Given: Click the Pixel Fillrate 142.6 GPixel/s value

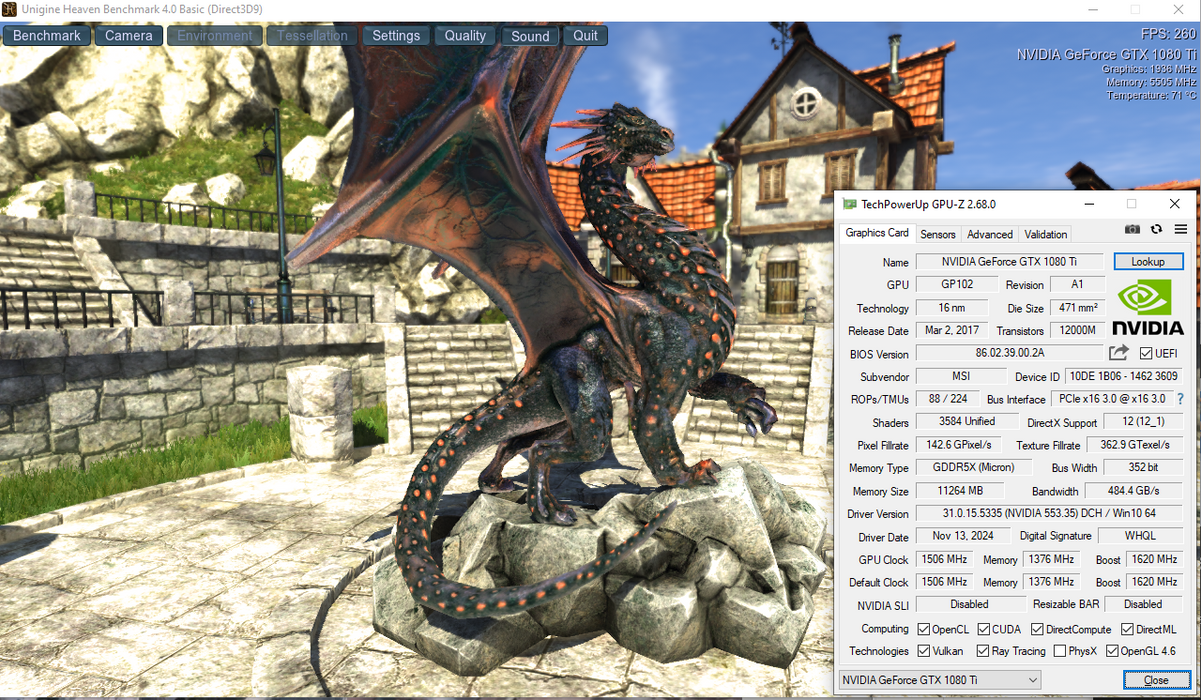Looking at the screenshot, I should pos(959,444).
